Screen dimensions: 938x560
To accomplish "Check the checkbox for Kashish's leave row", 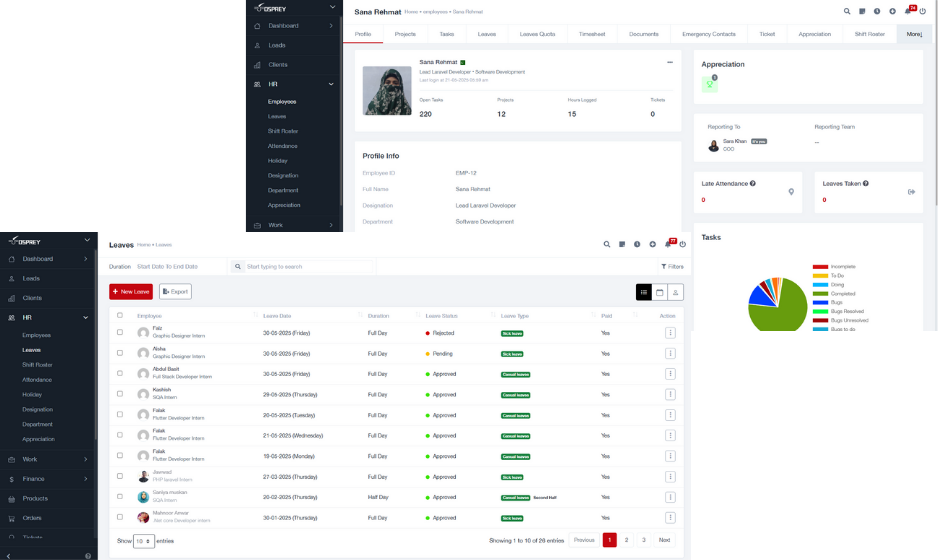I will point(120,394).
